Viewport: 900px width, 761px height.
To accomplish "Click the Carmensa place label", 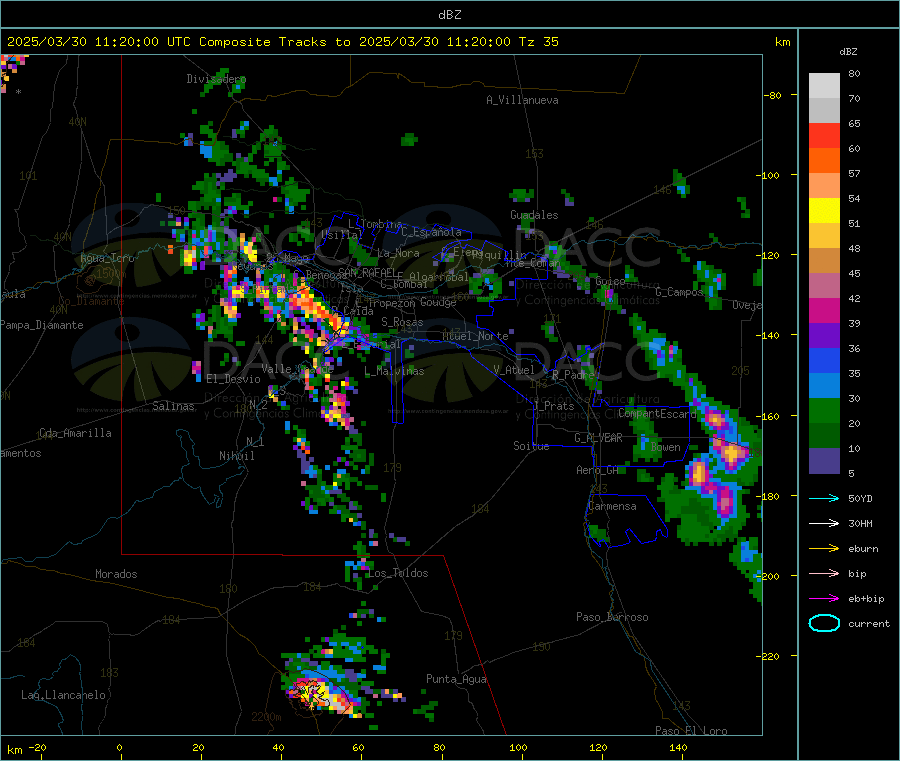I will click(612, 506).
